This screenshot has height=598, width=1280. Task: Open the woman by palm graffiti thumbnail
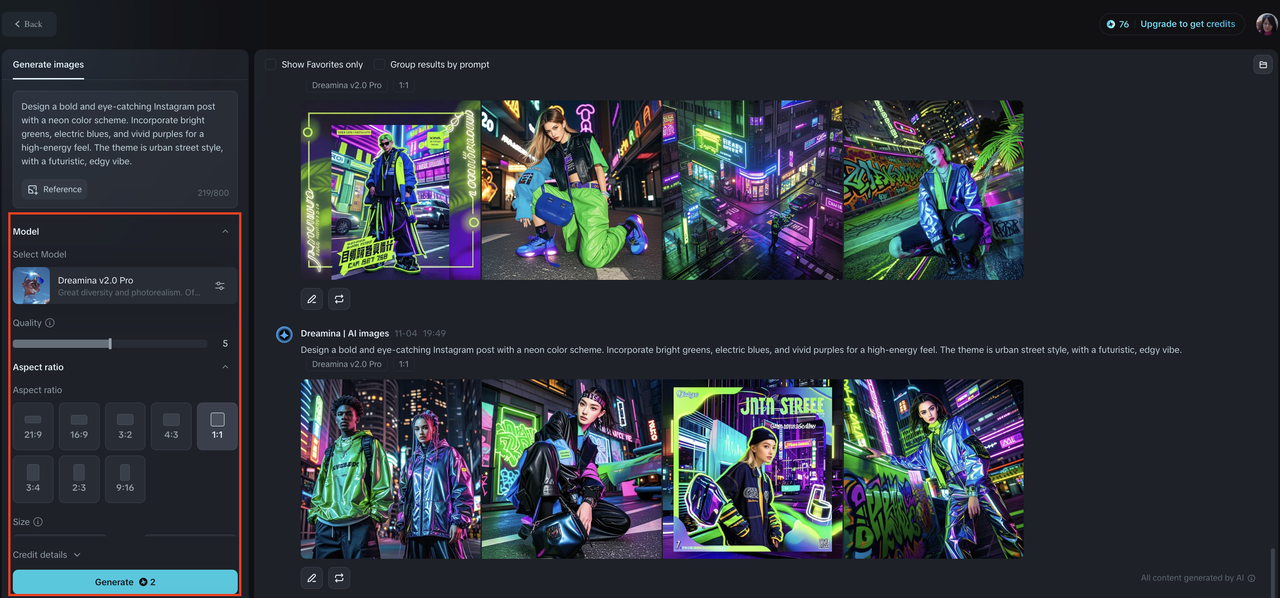click(x=934, y=190)
